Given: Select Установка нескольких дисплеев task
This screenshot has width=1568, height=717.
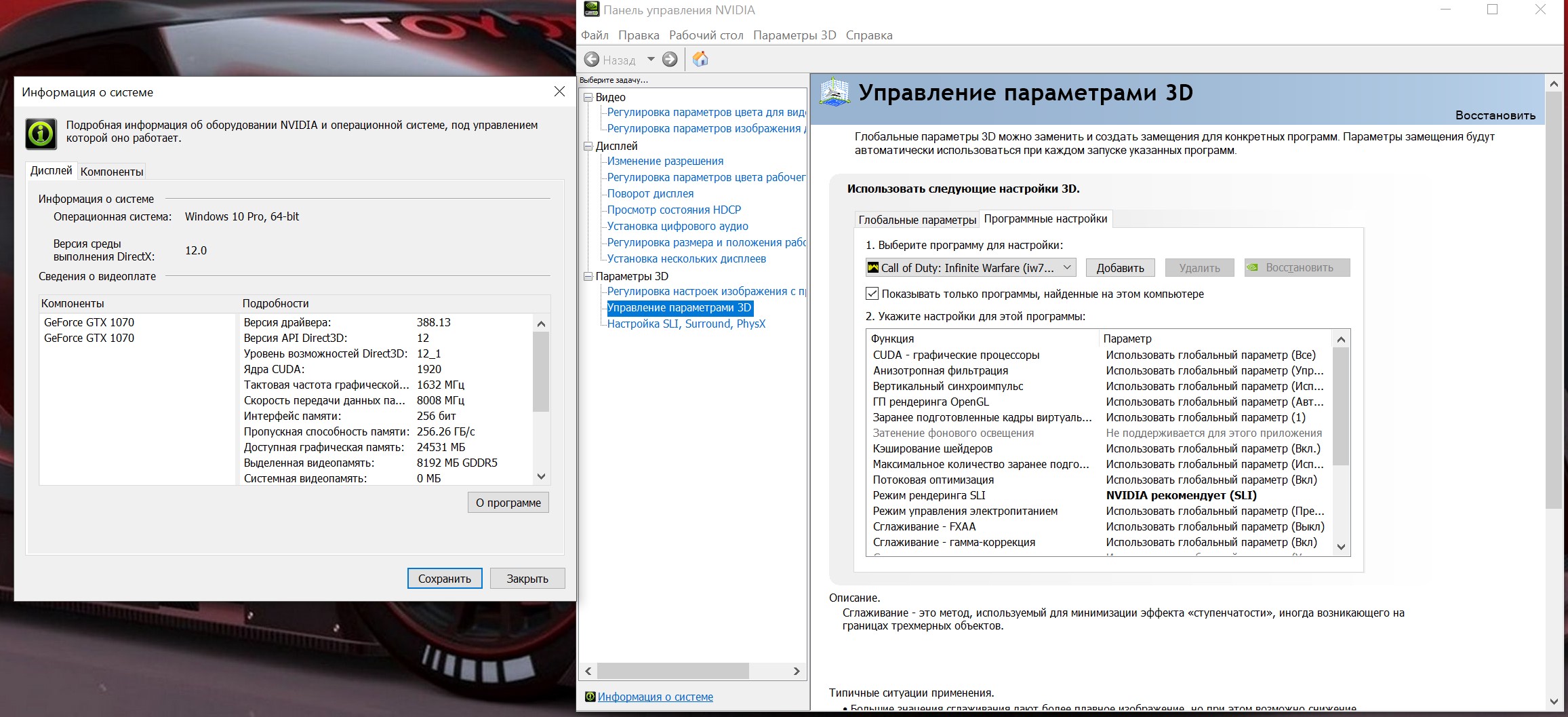Looking at the screenshot, I should 686,259.
